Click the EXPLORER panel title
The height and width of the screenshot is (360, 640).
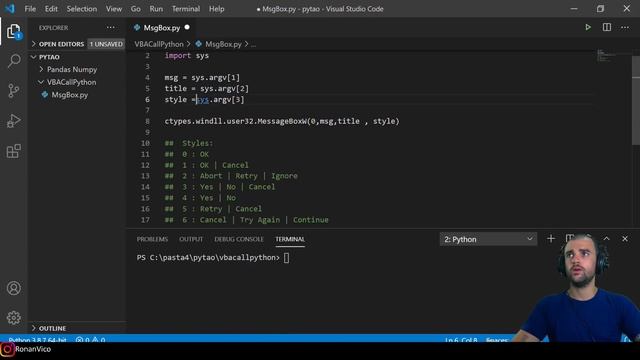[53, 28]
